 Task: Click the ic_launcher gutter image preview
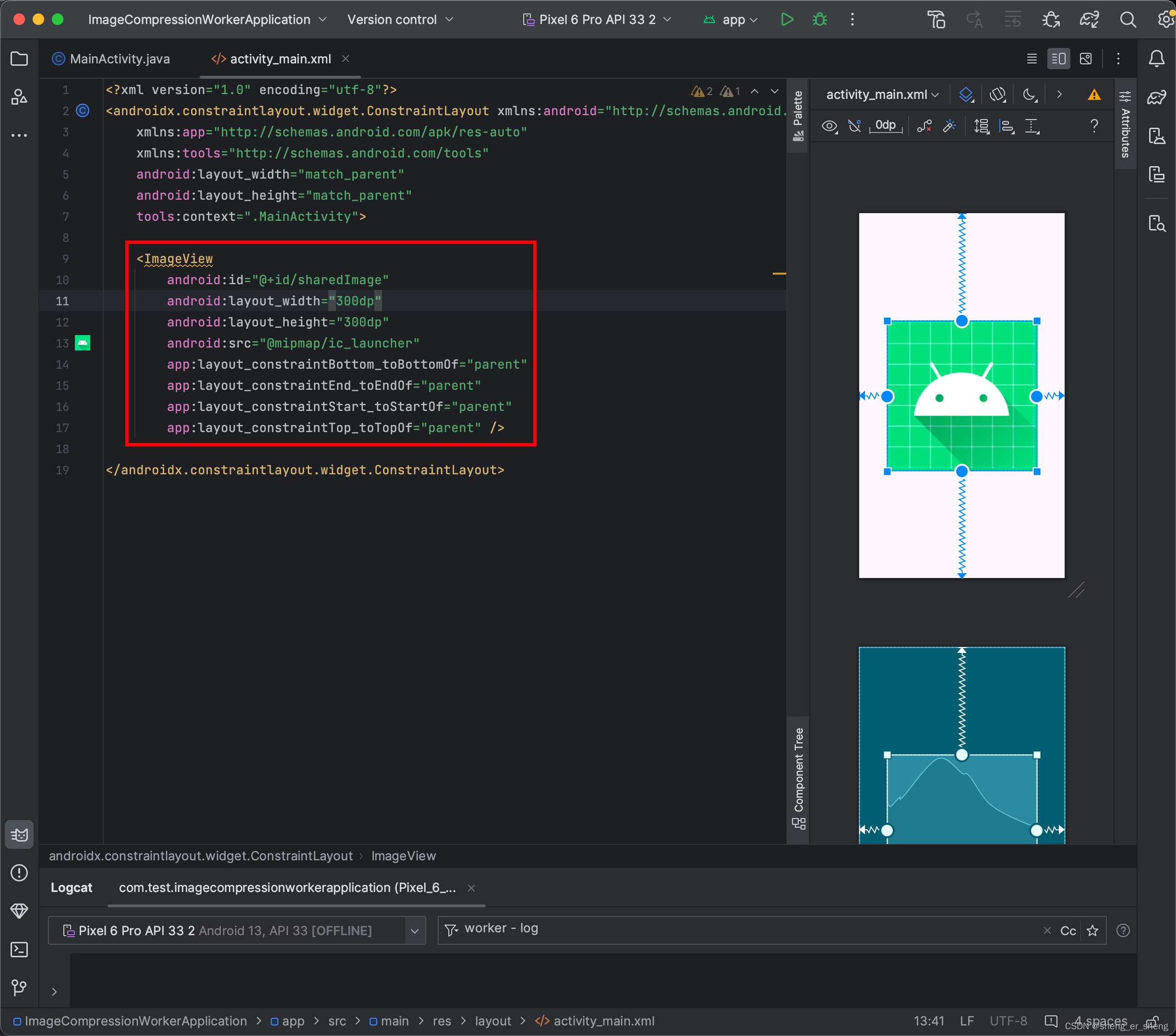pyautogui.click(x=83, y=343)
